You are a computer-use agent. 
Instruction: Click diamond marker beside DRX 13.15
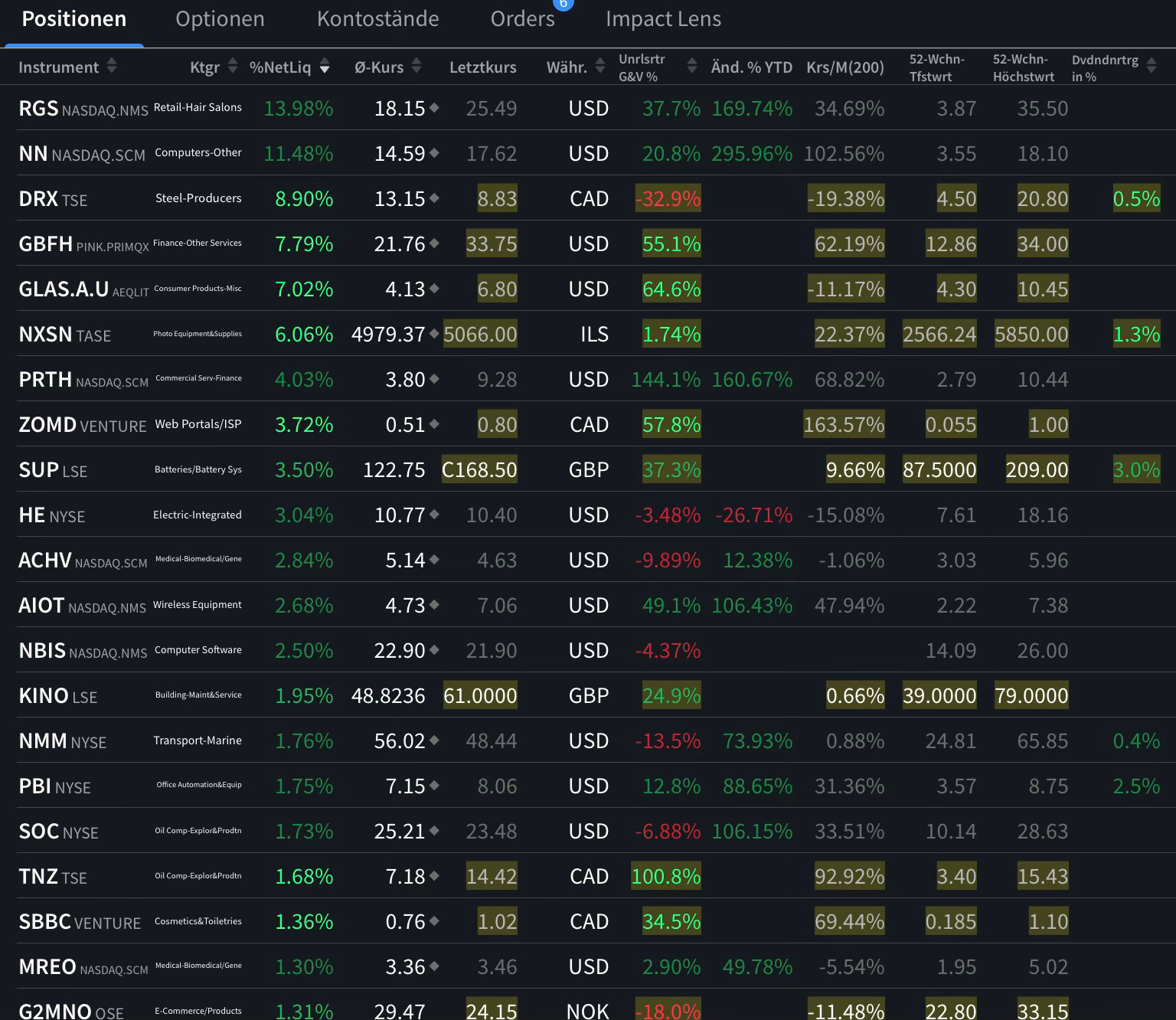coord(434,198)
